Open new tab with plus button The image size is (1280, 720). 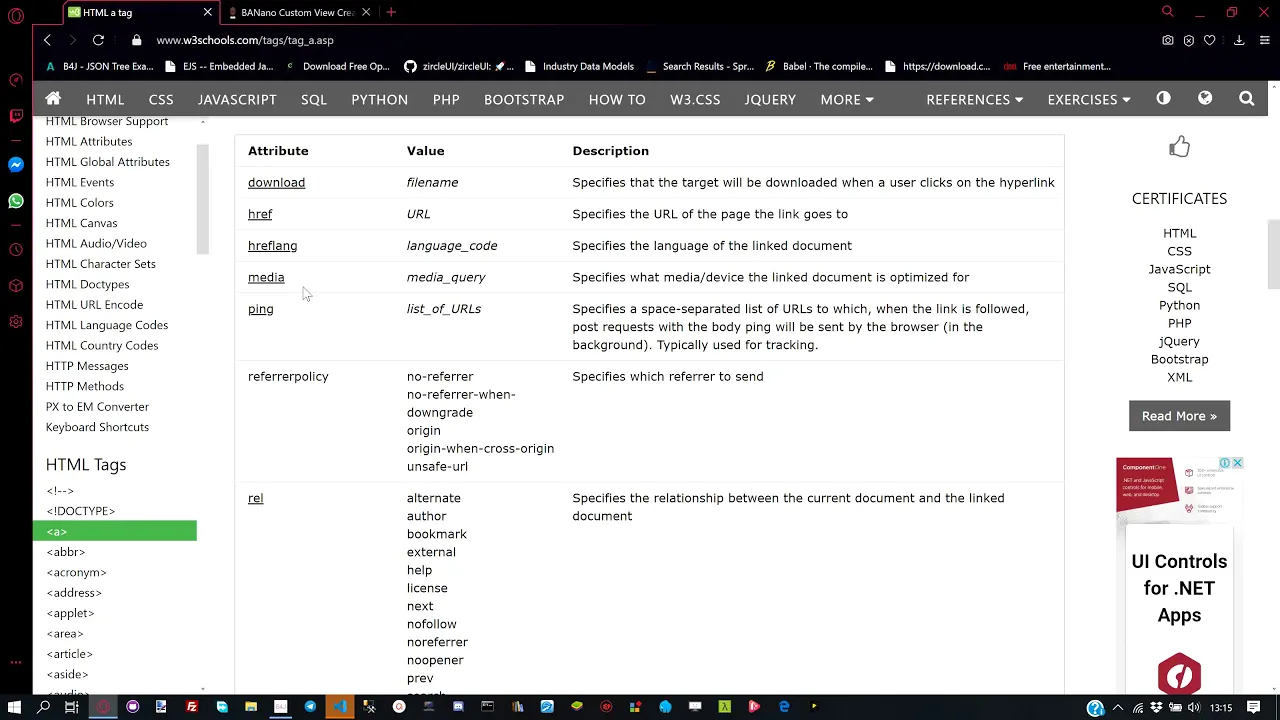tap(391, 12)
